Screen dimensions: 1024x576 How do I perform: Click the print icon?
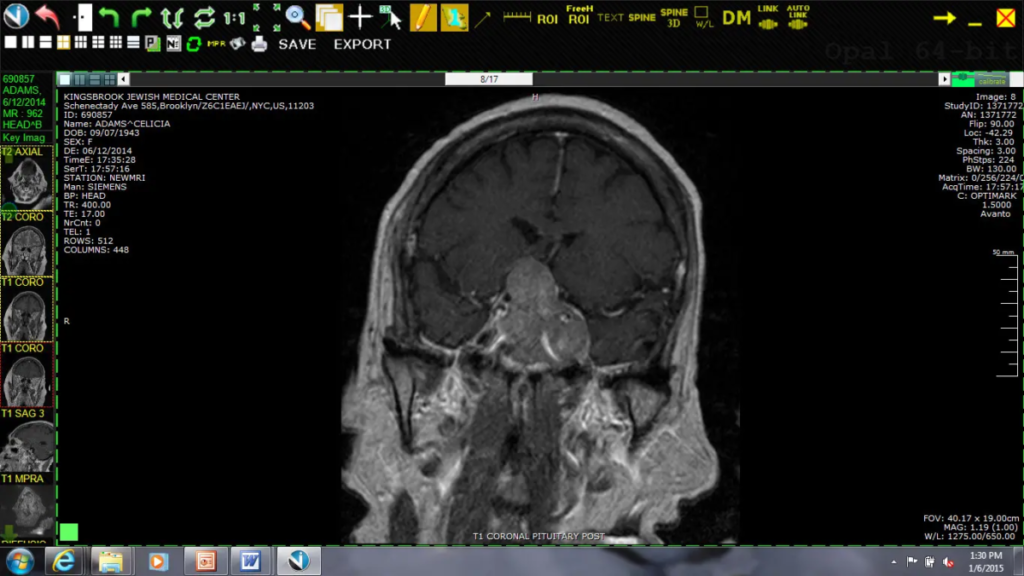pyautogui.click(x=259, y=44)
